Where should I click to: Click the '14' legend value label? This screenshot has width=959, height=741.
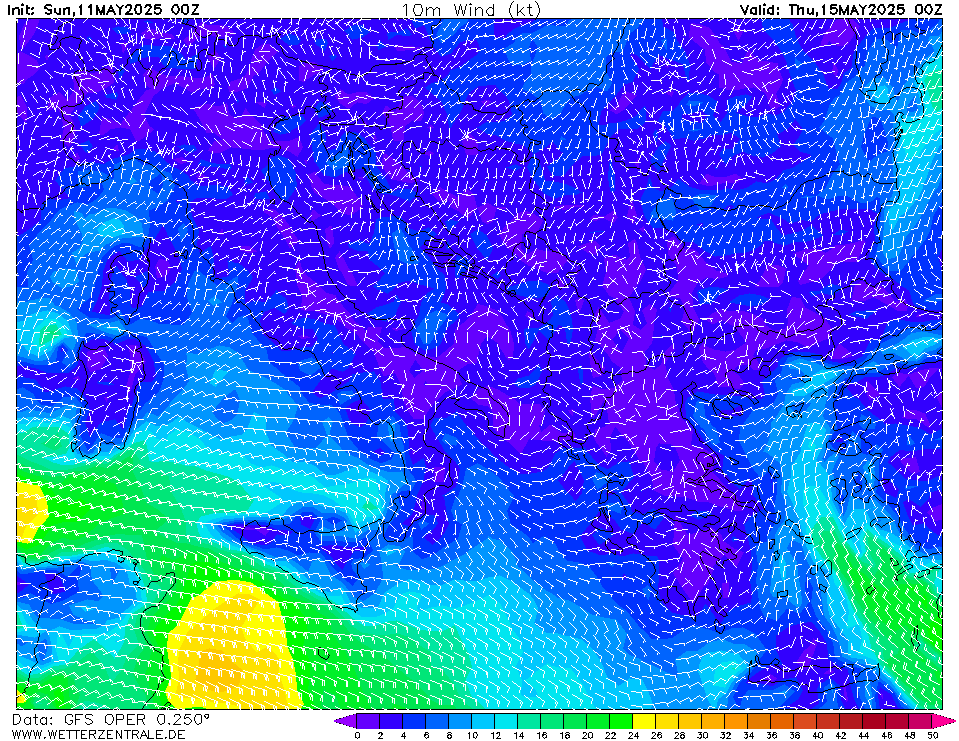(x=518, y=735)
